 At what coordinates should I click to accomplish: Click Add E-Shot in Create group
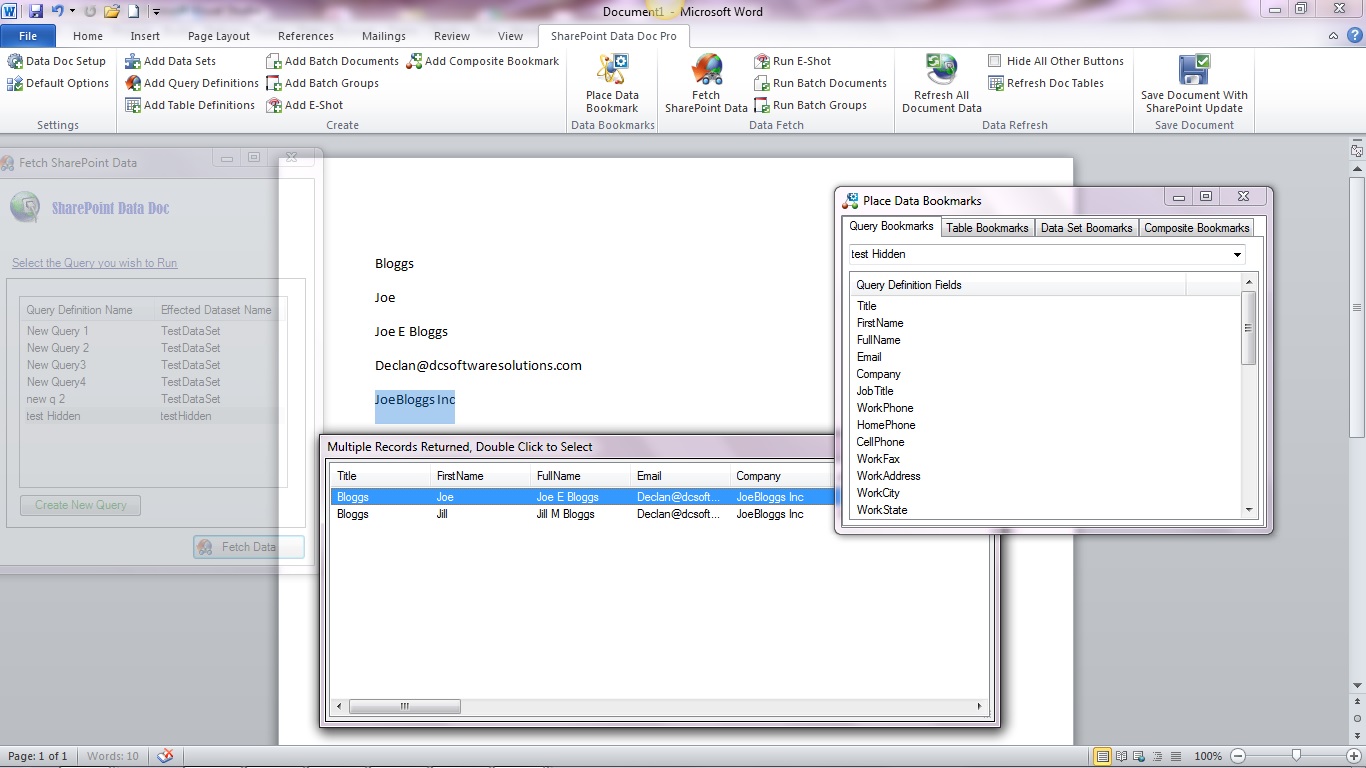(x=304, y=105)
